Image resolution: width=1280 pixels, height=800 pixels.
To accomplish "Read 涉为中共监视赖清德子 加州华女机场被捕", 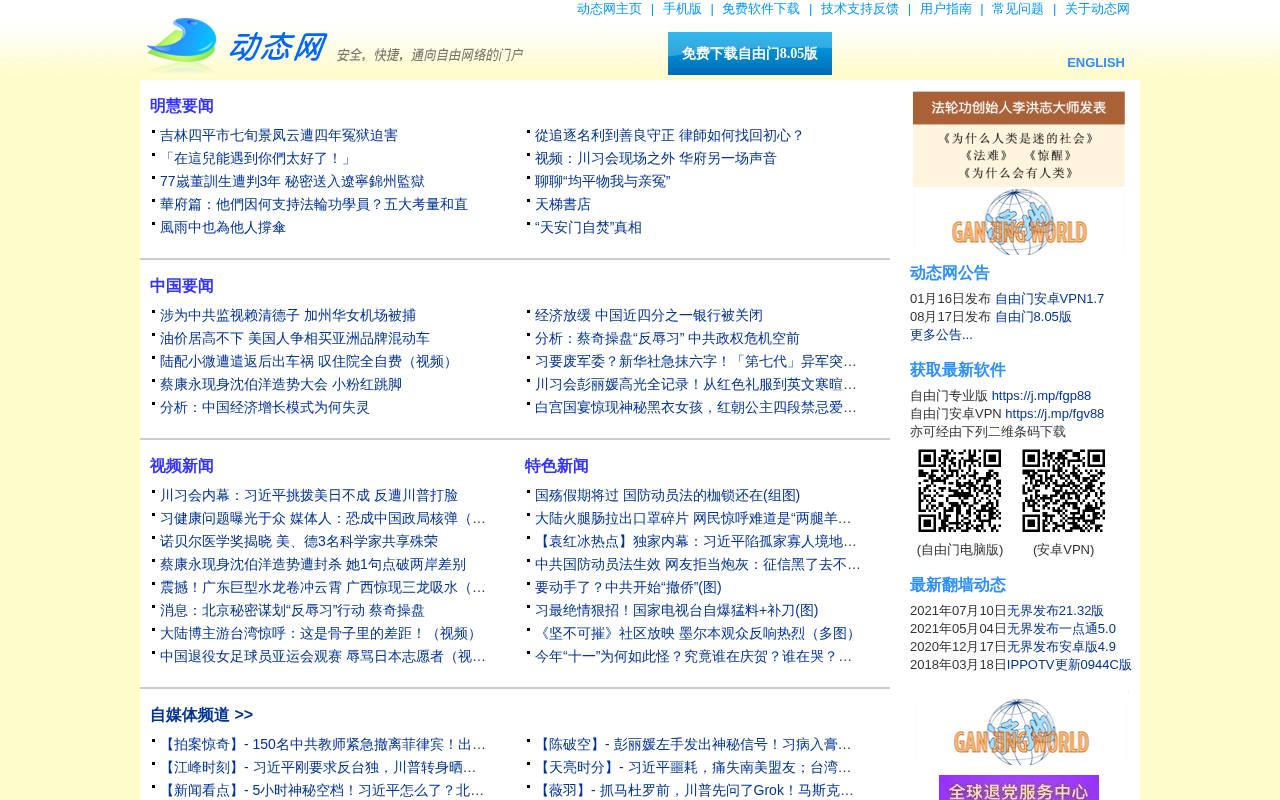I will tap(288, 315).
